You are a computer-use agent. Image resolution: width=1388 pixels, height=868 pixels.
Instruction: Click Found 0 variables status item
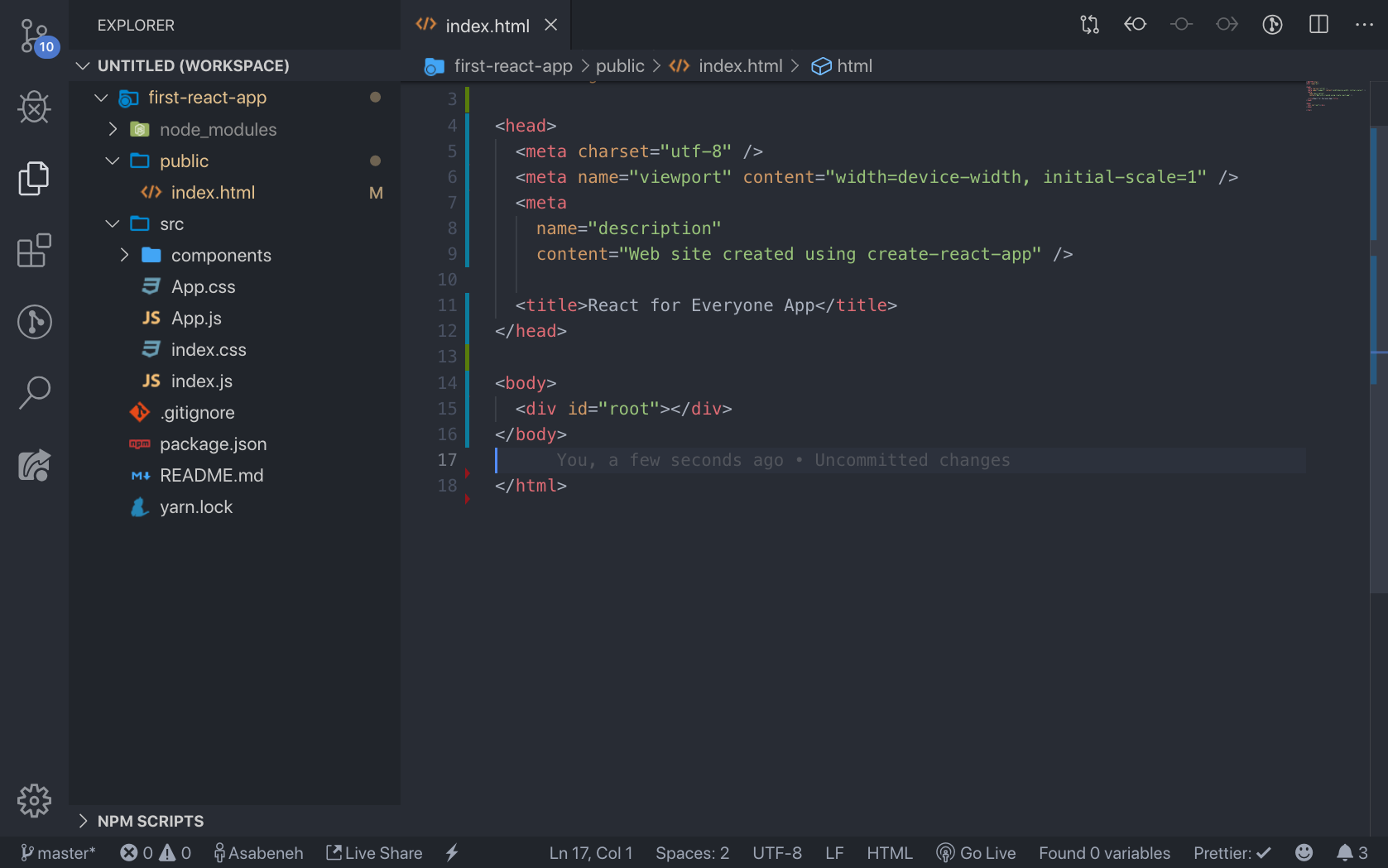[1104, 853]
